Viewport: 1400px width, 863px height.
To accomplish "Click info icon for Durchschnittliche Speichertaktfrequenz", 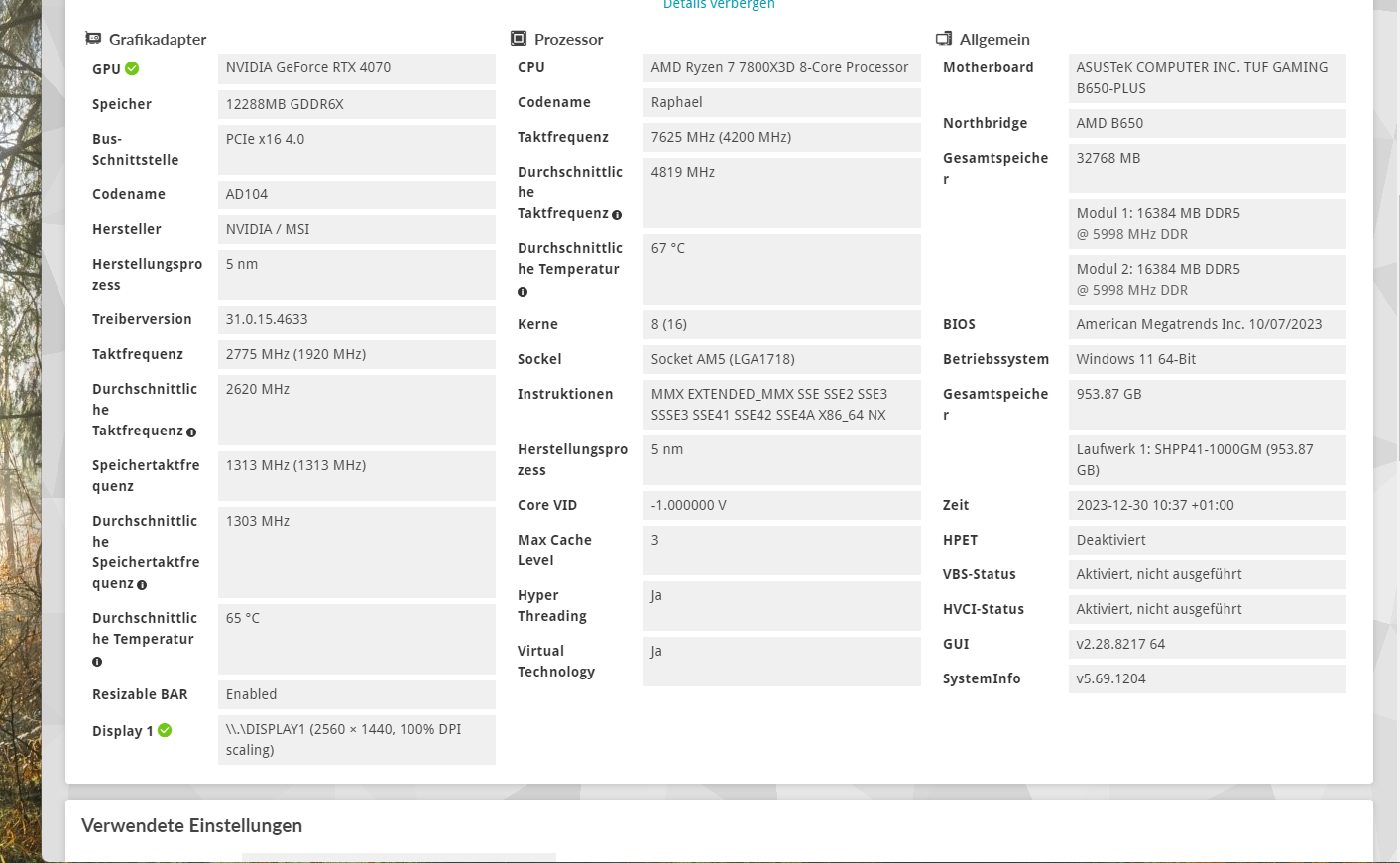I will pos(142,585).
